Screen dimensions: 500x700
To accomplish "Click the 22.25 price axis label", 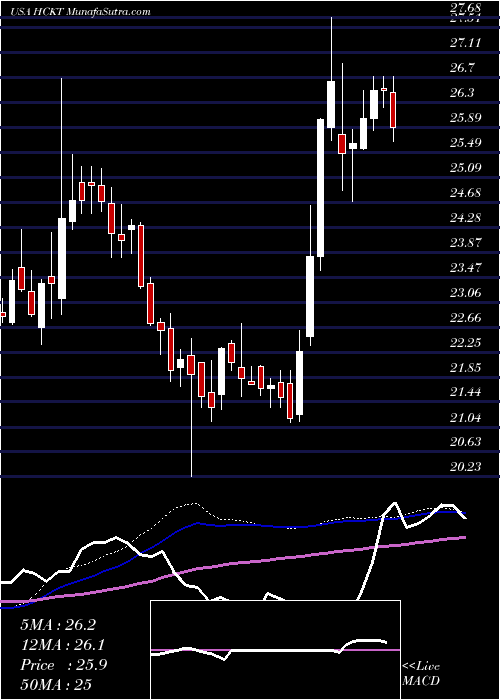I will pos(466,343).
